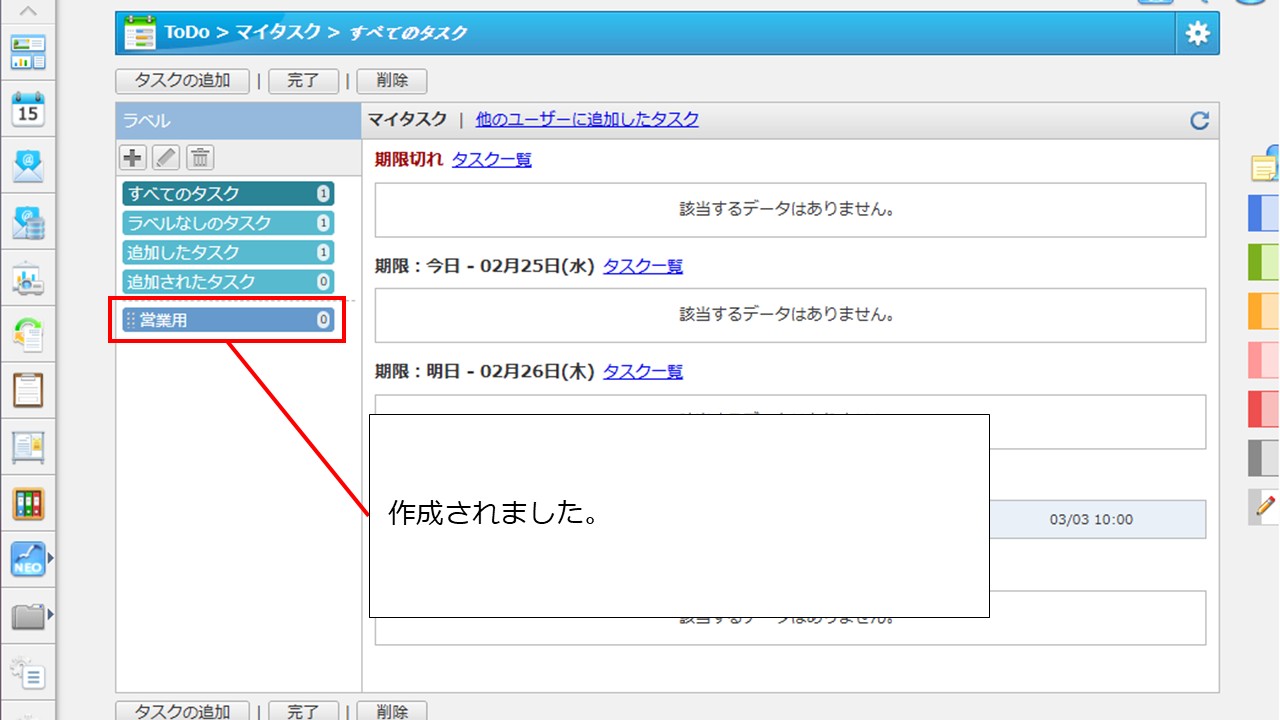Pick the blue sticky color swatch
Viewport: 1280px width, 720px height.
pyautogui.click(x=1264, y=213)
